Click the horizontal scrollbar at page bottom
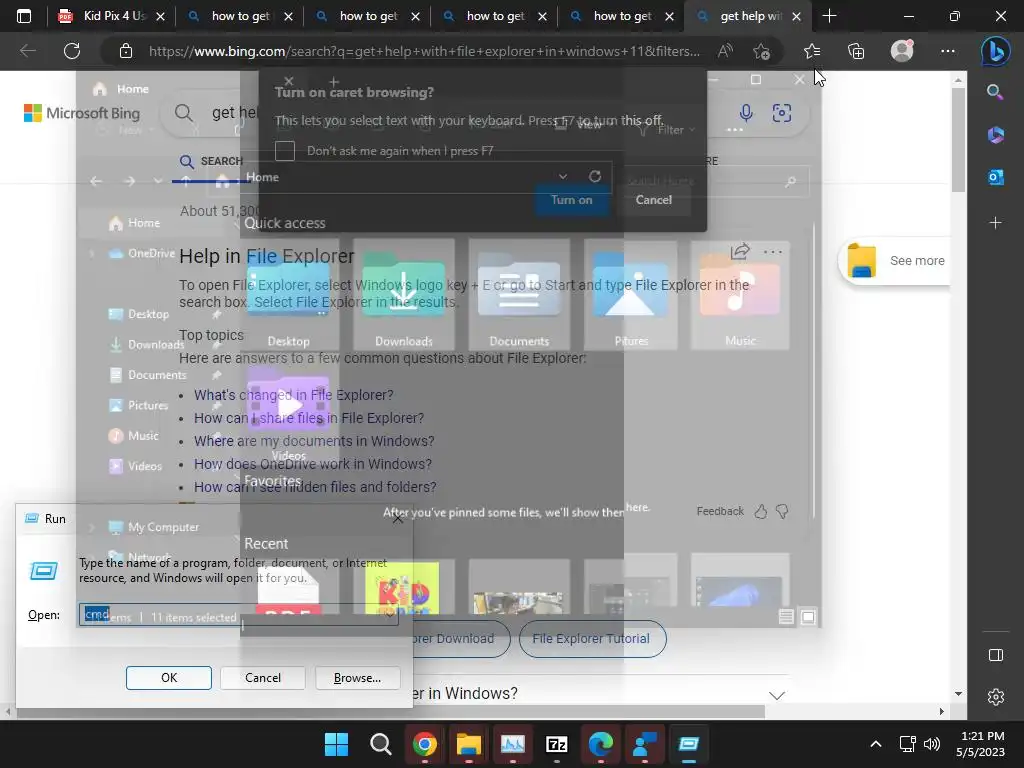This screenshot has height=768, width=1024. 391,711
